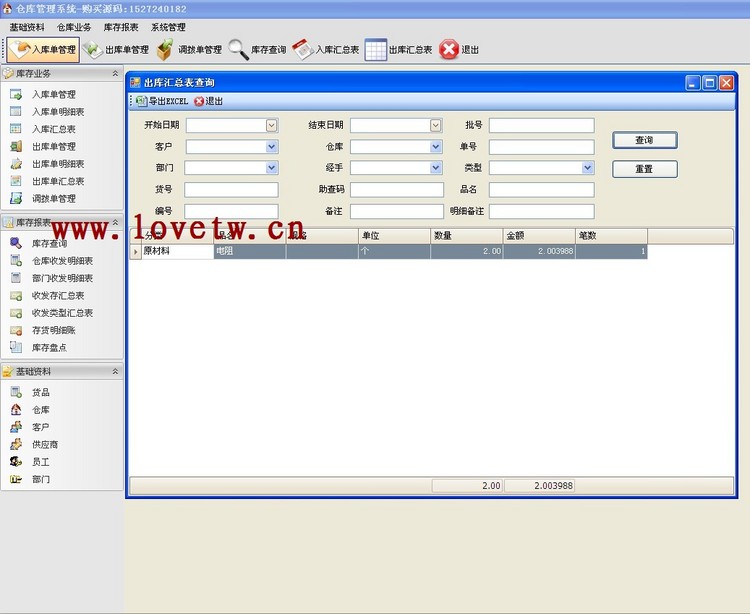The width and height of the screenshot is (750, 614).
Task: Click the red 退出 toolbar icon
Action: pos(459,50)
